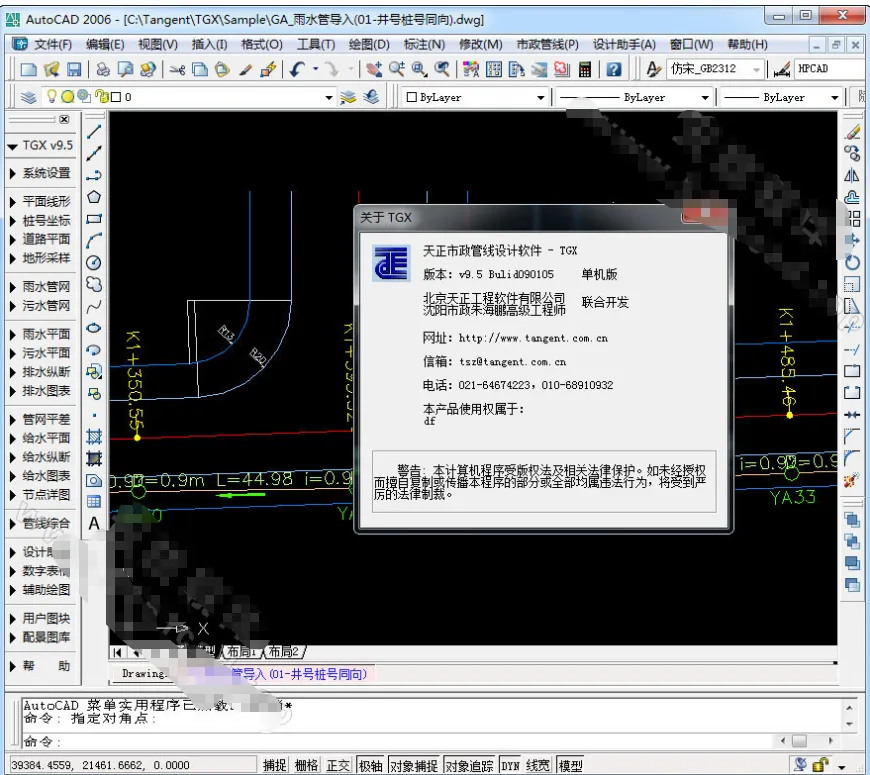Click the layer 0 color swatch
Viewport: 870px width, 775px height.
(116, 98)
